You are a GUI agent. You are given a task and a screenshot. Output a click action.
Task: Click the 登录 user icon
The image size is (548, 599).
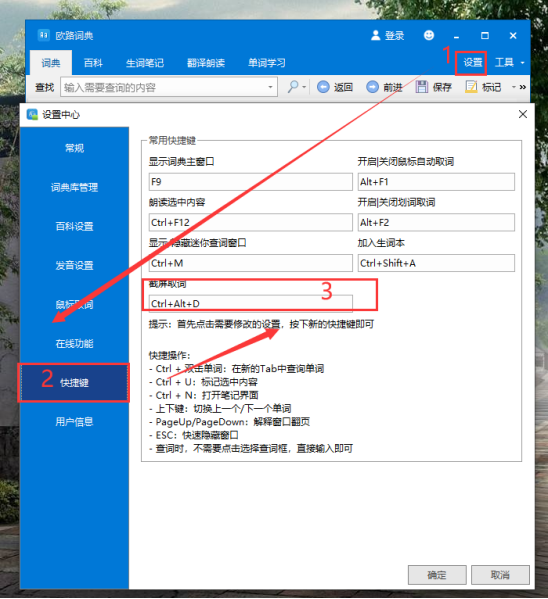[x=376, y=35]
